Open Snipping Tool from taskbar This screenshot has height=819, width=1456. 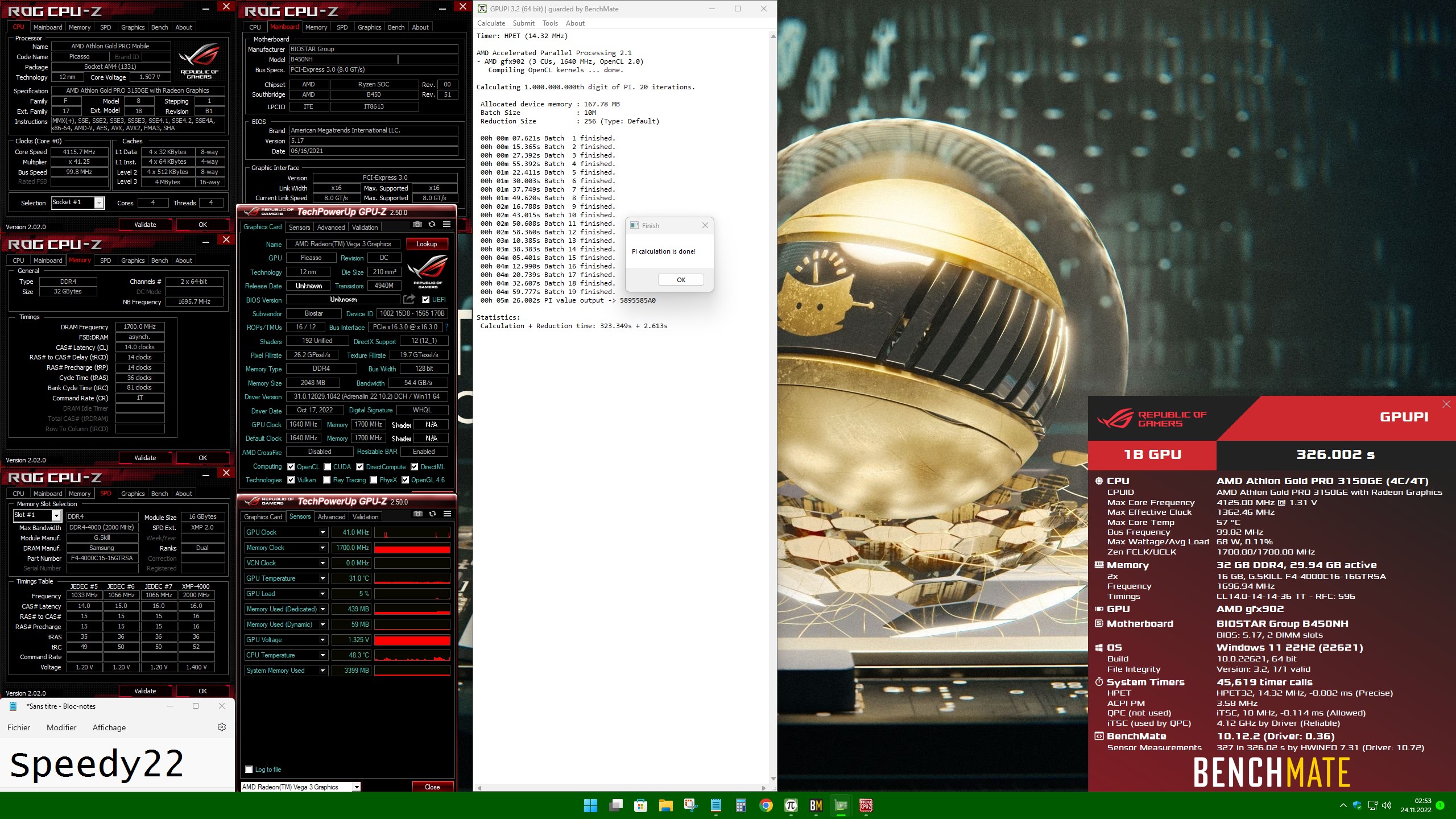tap(690, 805)
